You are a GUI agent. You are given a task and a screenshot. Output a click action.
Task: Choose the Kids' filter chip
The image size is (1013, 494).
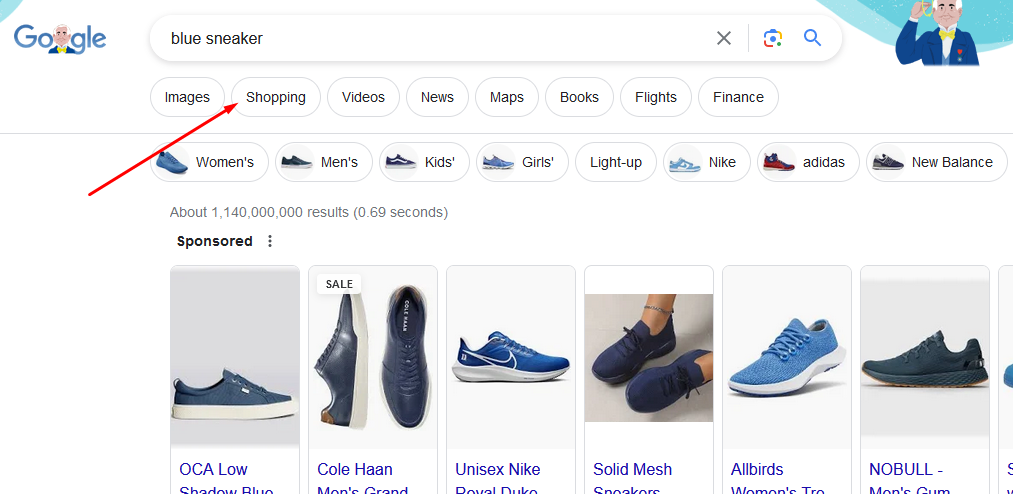click(x=424, y=162)
